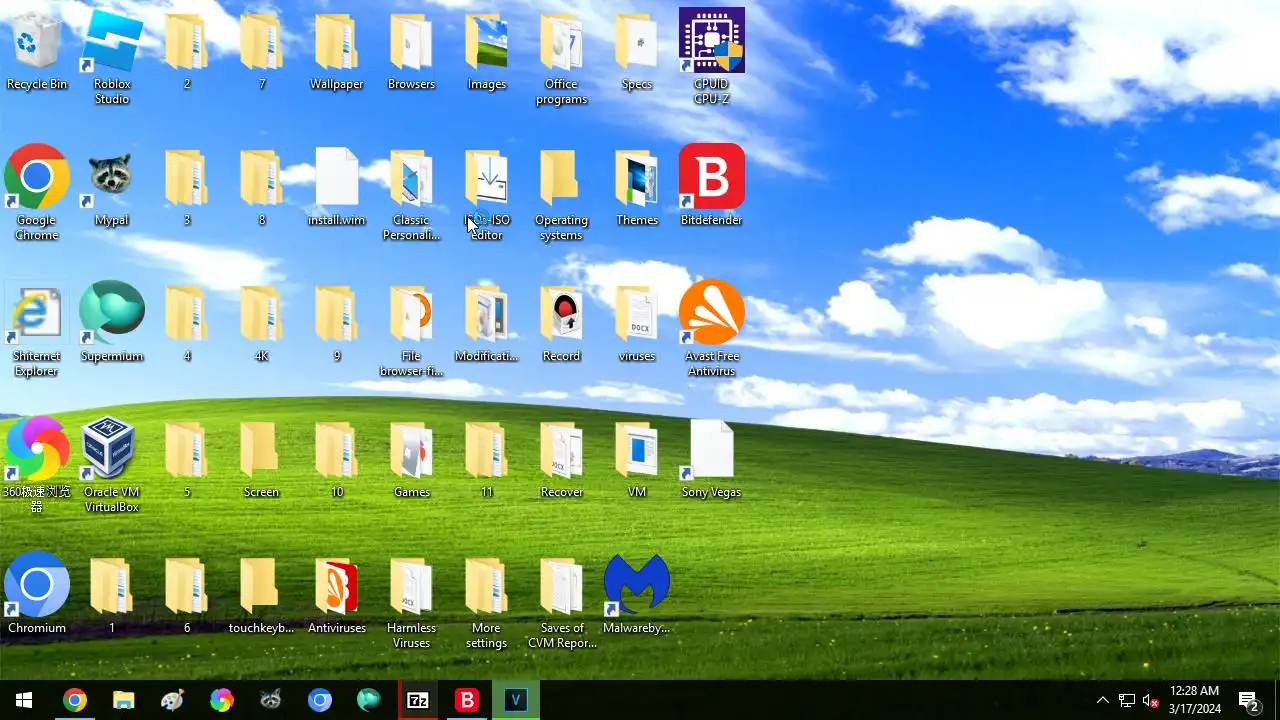Select the folder named 2

point(187,50)
